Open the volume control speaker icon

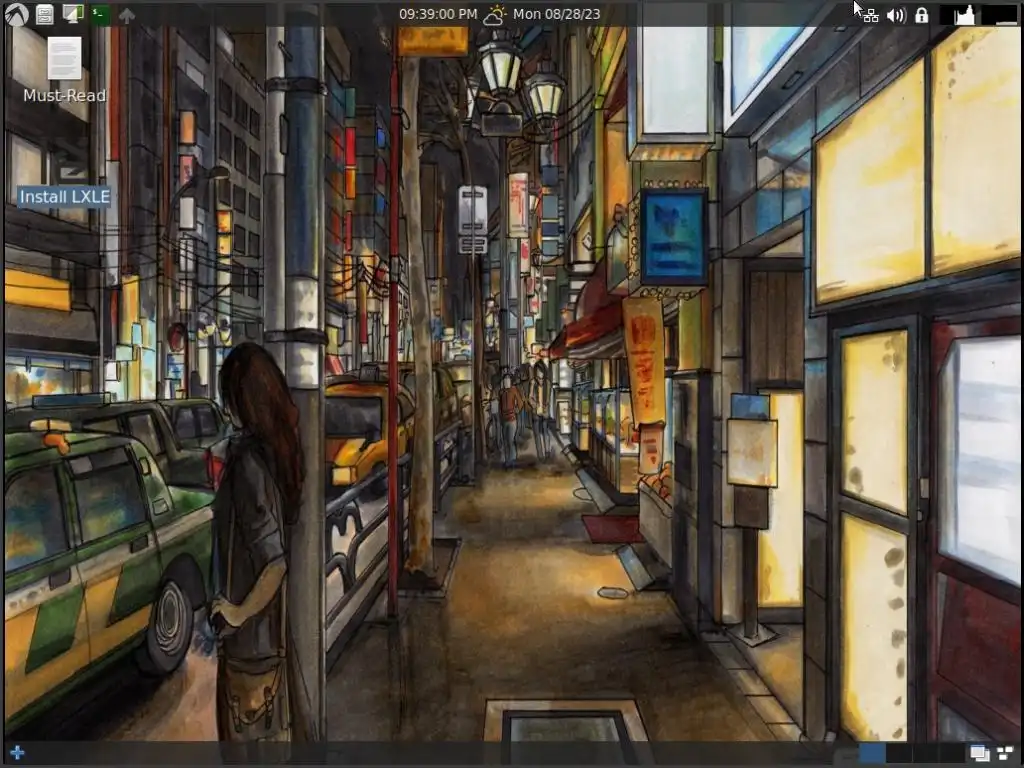click(x=896, y=15)
